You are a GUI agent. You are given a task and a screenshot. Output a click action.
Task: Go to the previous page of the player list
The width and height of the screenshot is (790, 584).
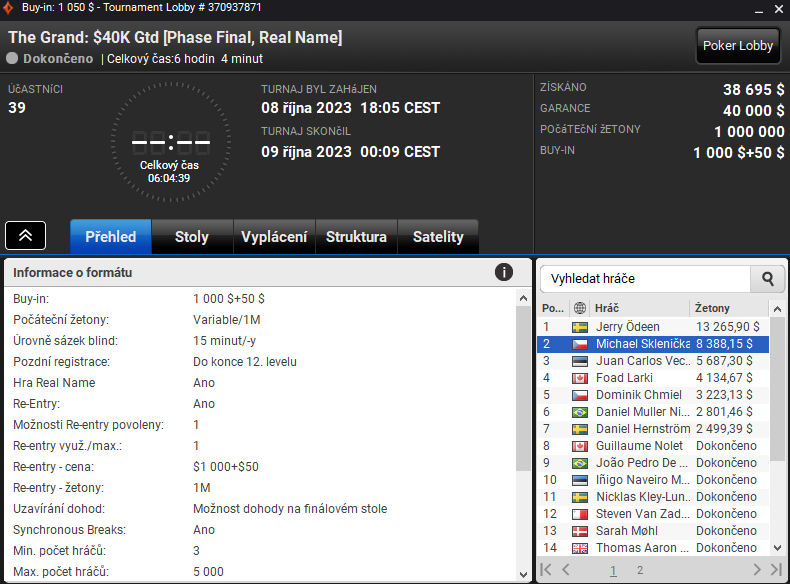click(566, 569)
